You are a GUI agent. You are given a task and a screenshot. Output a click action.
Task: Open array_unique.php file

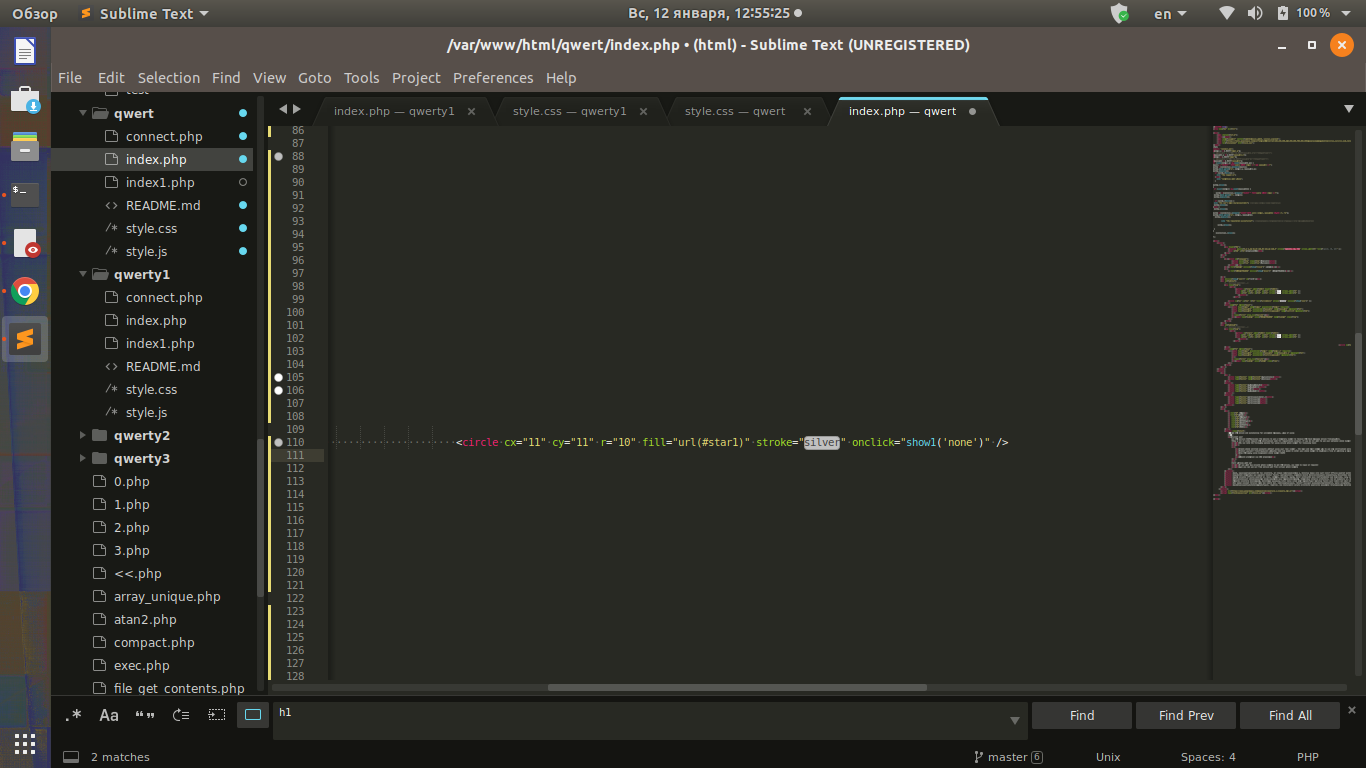click(167, 597)
